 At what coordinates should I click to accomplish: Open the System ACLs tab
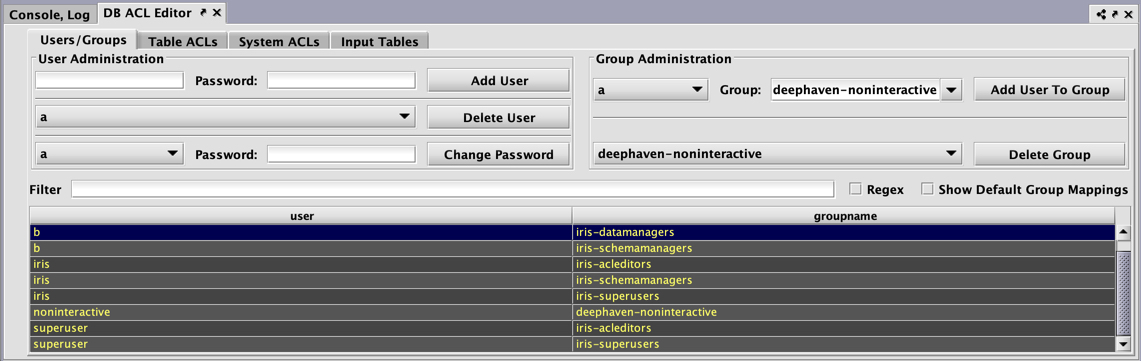tap(279, 41)
